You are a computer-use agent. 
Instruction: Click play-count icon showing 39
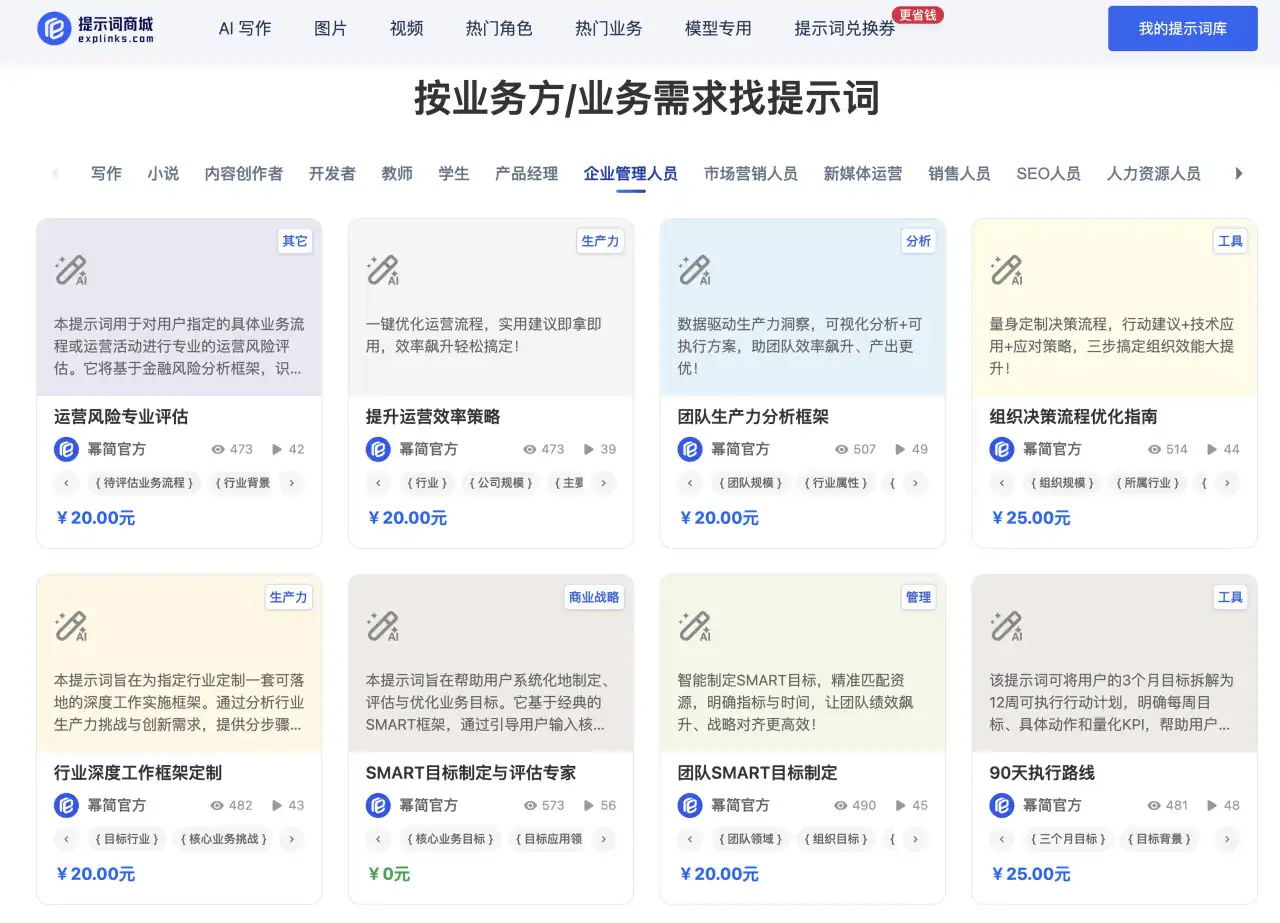(589, 450)
